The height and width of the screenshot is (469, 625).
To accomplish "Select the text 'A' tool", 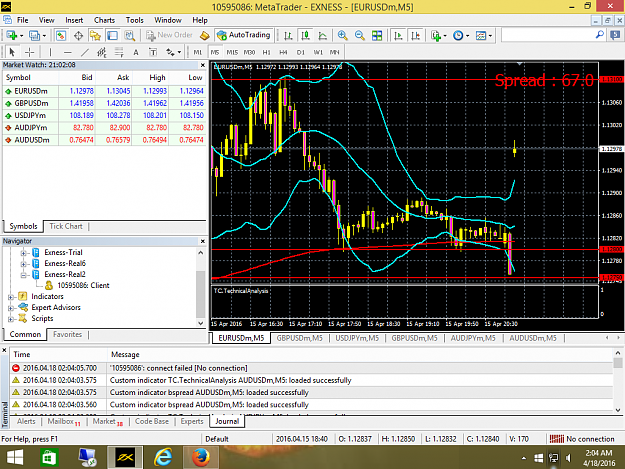I will coord(136,52).
